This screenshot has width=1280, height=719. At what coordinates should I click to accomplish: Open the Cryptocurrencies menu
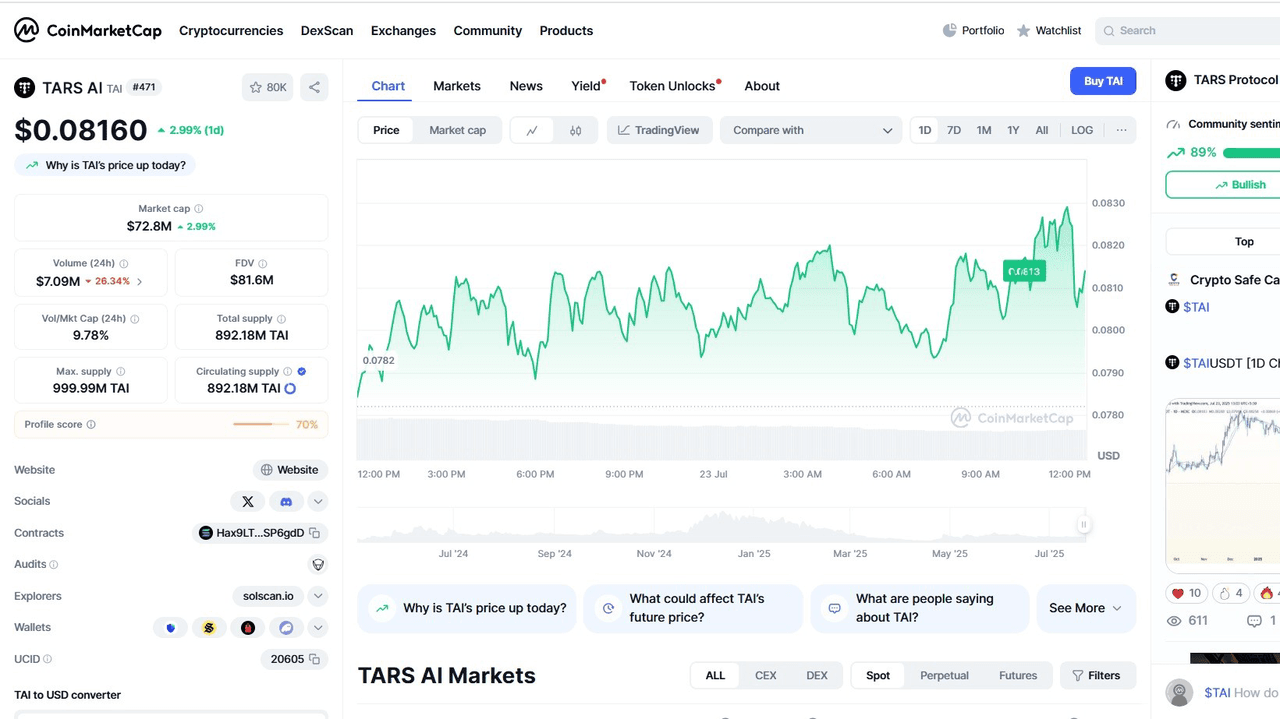coord(231,31)
